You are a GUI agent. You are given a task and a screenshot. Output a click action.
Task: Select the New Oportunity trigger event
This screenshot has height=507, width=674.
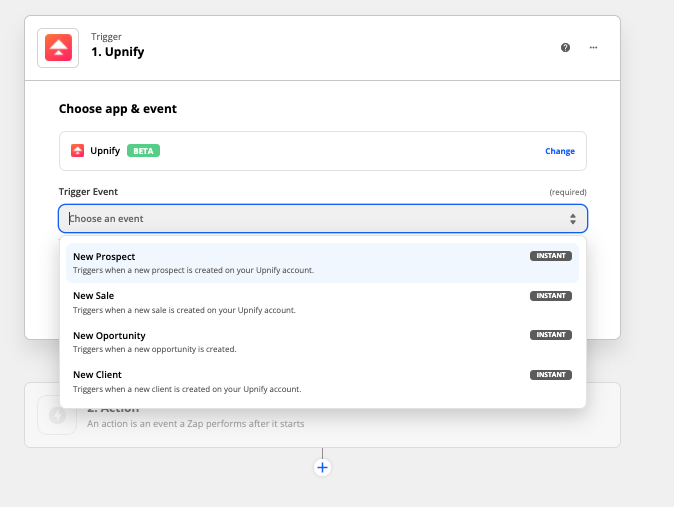322,342
